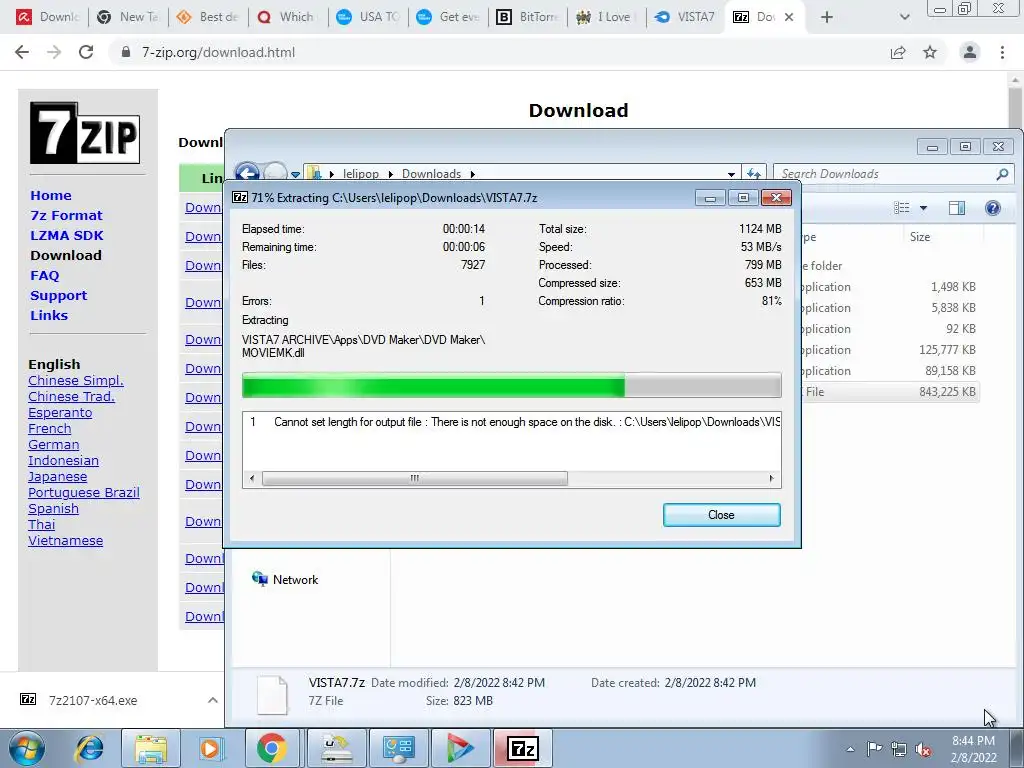Open the Support link in the sidebar

[x=58, y=295]
